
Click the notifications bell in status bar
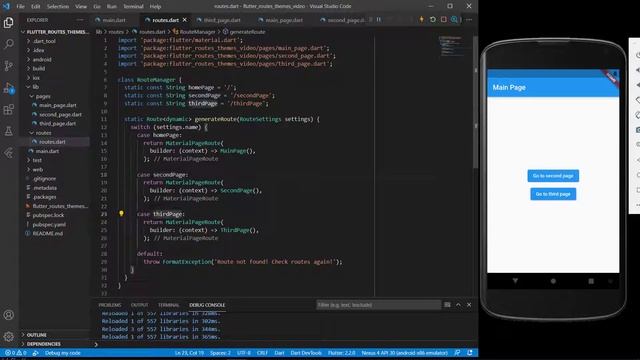470,353
